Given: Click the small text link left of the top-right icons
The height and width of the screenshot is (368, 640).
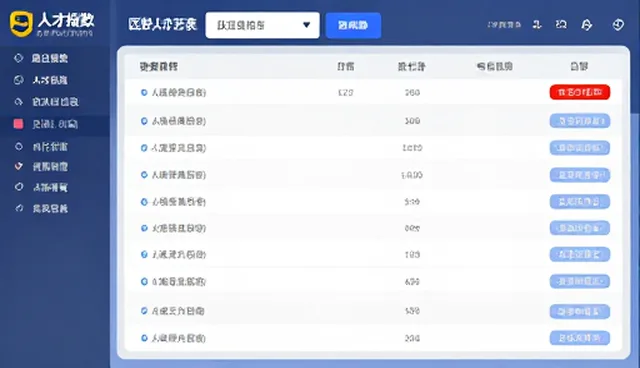Looking at the screenshot, I should [x=504, y=25].
